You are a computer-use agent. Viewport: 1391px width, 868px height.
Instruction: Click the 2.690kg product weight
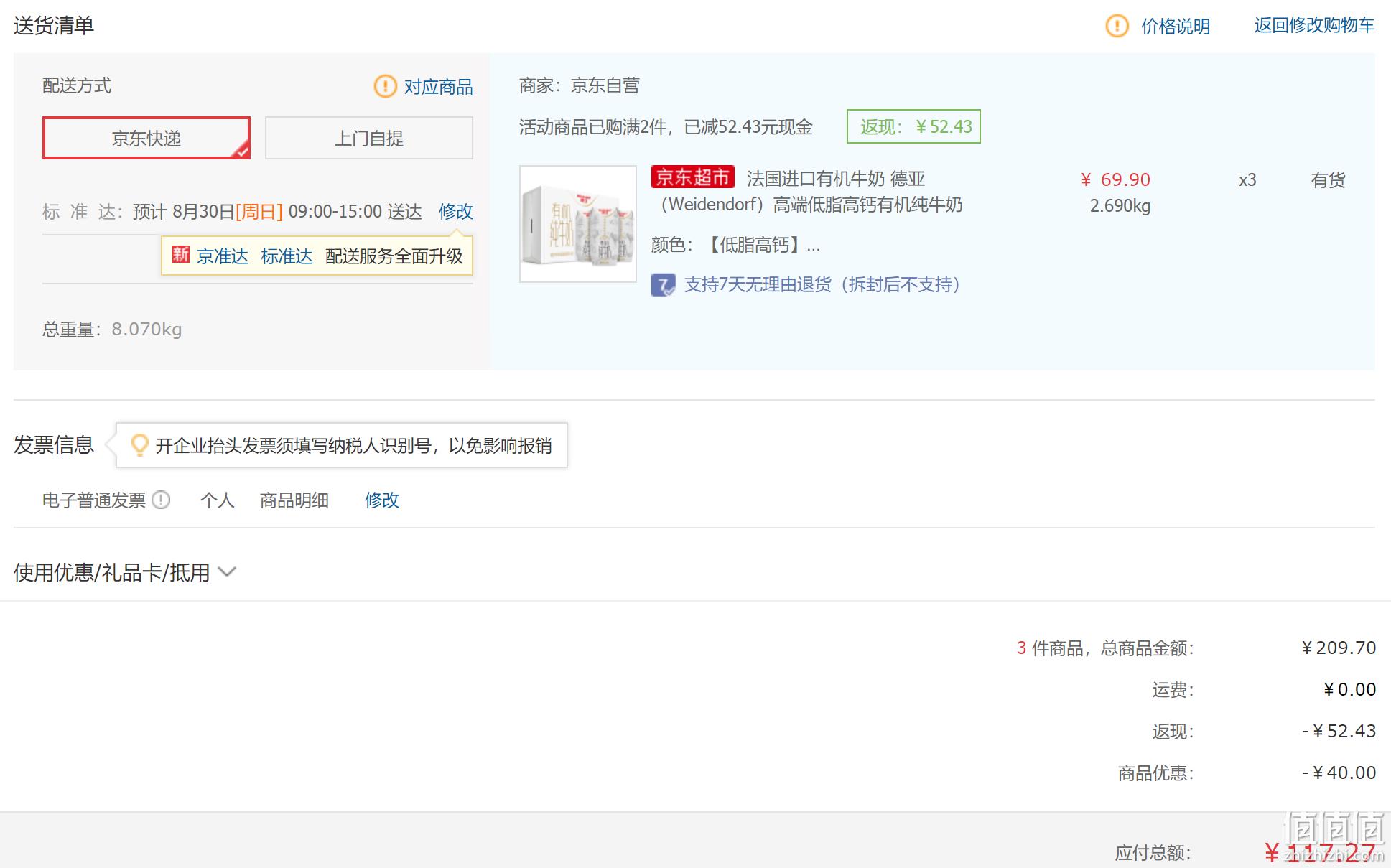1120,206
